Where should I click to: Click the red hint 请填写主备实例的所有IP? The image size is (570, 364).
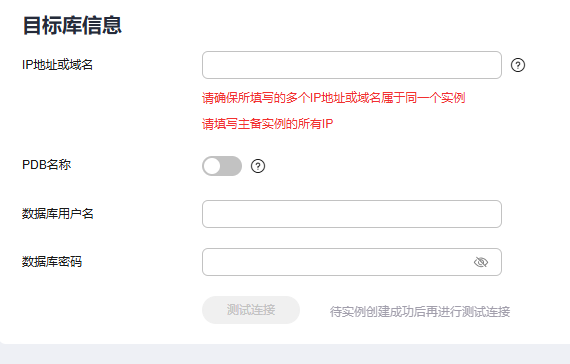[268, 124]
